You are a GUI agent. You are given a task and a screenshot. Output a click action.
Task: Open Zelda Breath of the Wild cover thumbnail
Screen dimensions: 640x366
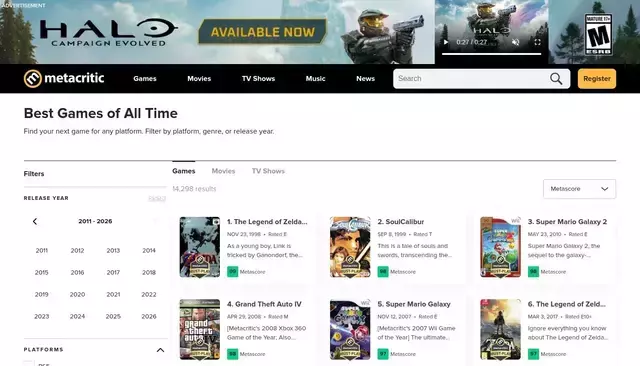coord(500,330)
